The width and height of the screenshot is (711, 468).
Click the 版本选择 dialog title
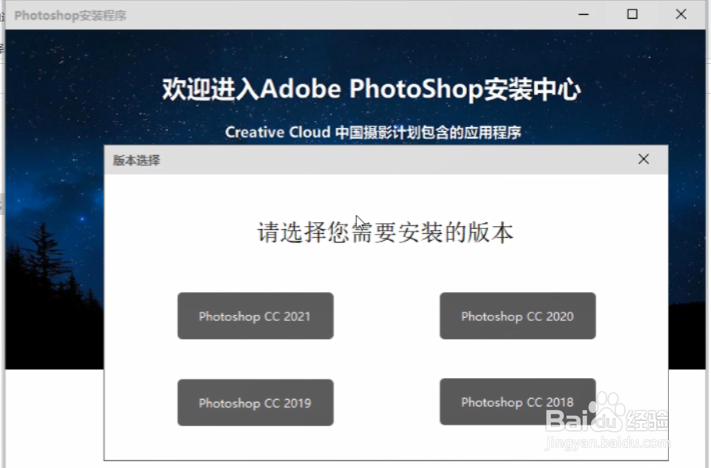[136, 160]
